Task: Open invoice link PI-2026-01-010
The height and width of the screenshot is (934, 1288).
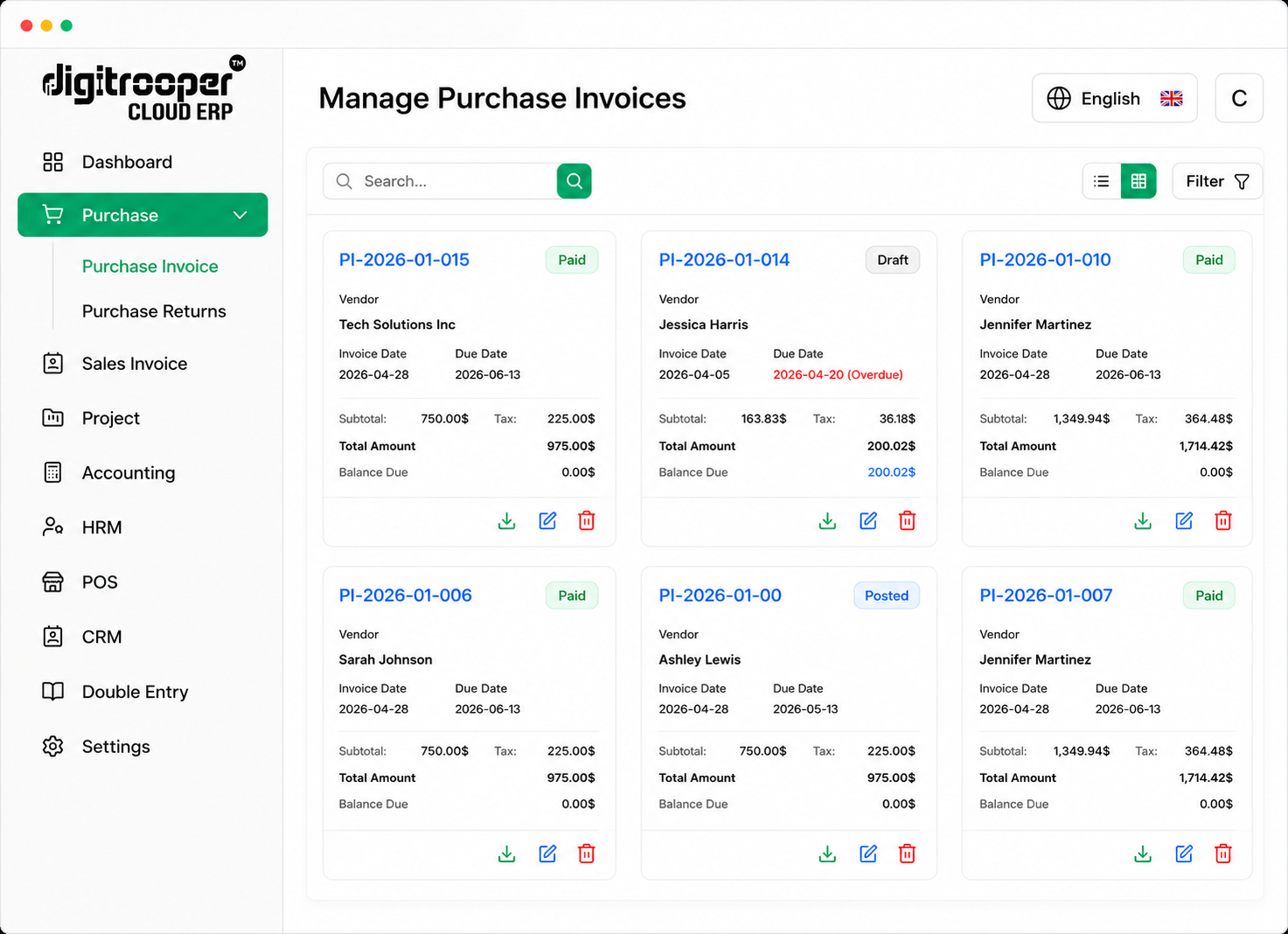Action: (1045, 260)
